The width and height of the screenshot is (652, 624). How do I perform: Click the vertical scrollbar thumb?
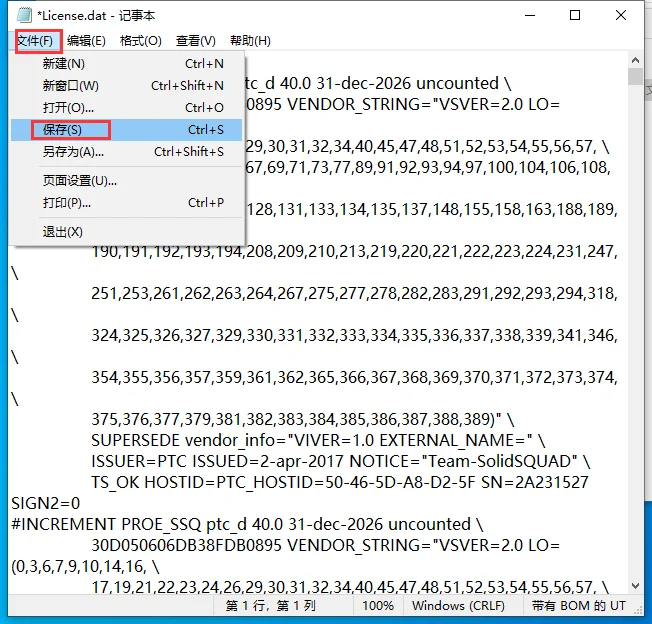635,76
